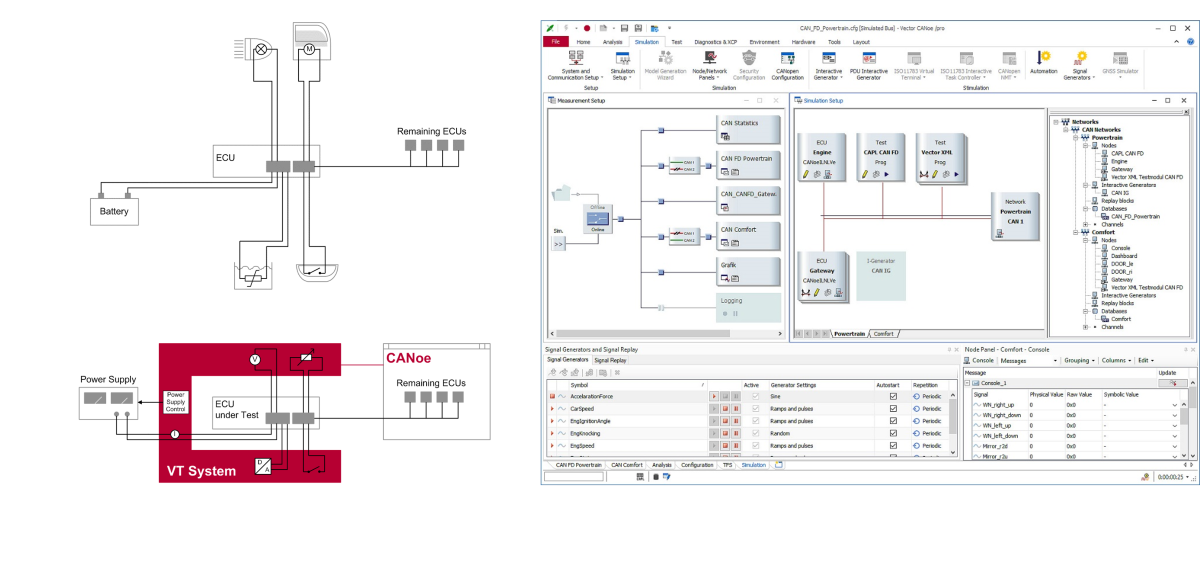Open the Columns dropdown in Node Panel
The width and height of the screenshot is (1200, 565).
pos(1116,360)
